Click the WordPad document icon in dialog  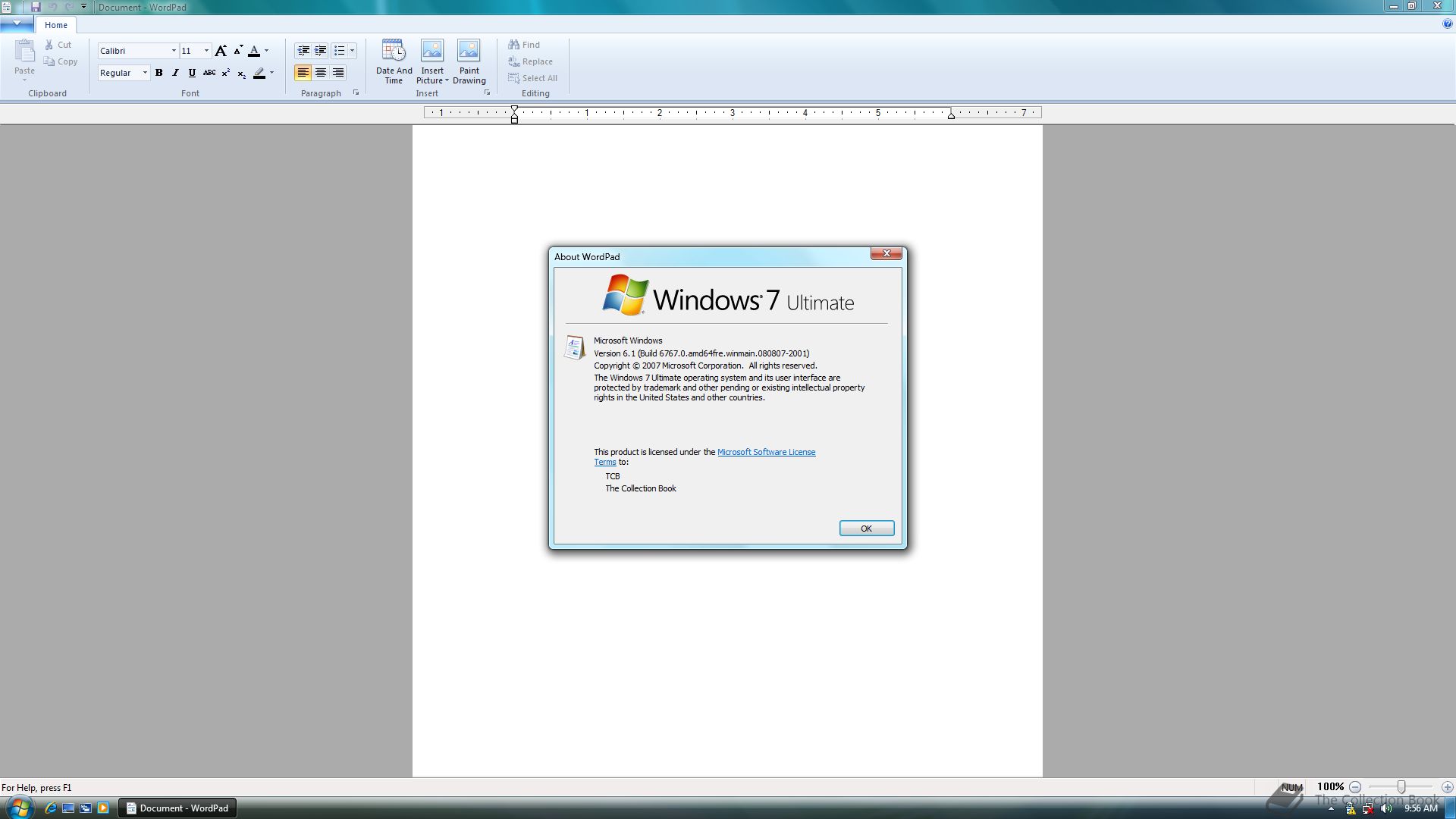coord(574,348)
